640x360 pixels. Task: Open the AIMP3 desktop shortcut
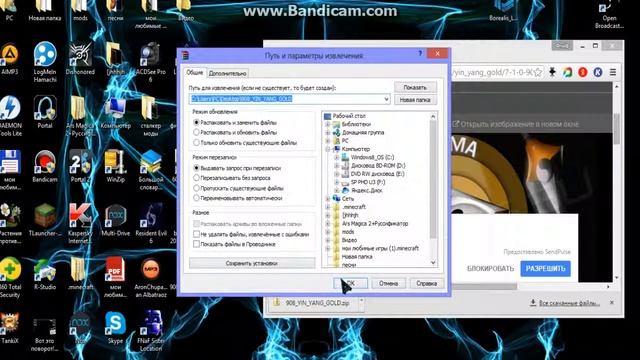(x=10, y=59)
